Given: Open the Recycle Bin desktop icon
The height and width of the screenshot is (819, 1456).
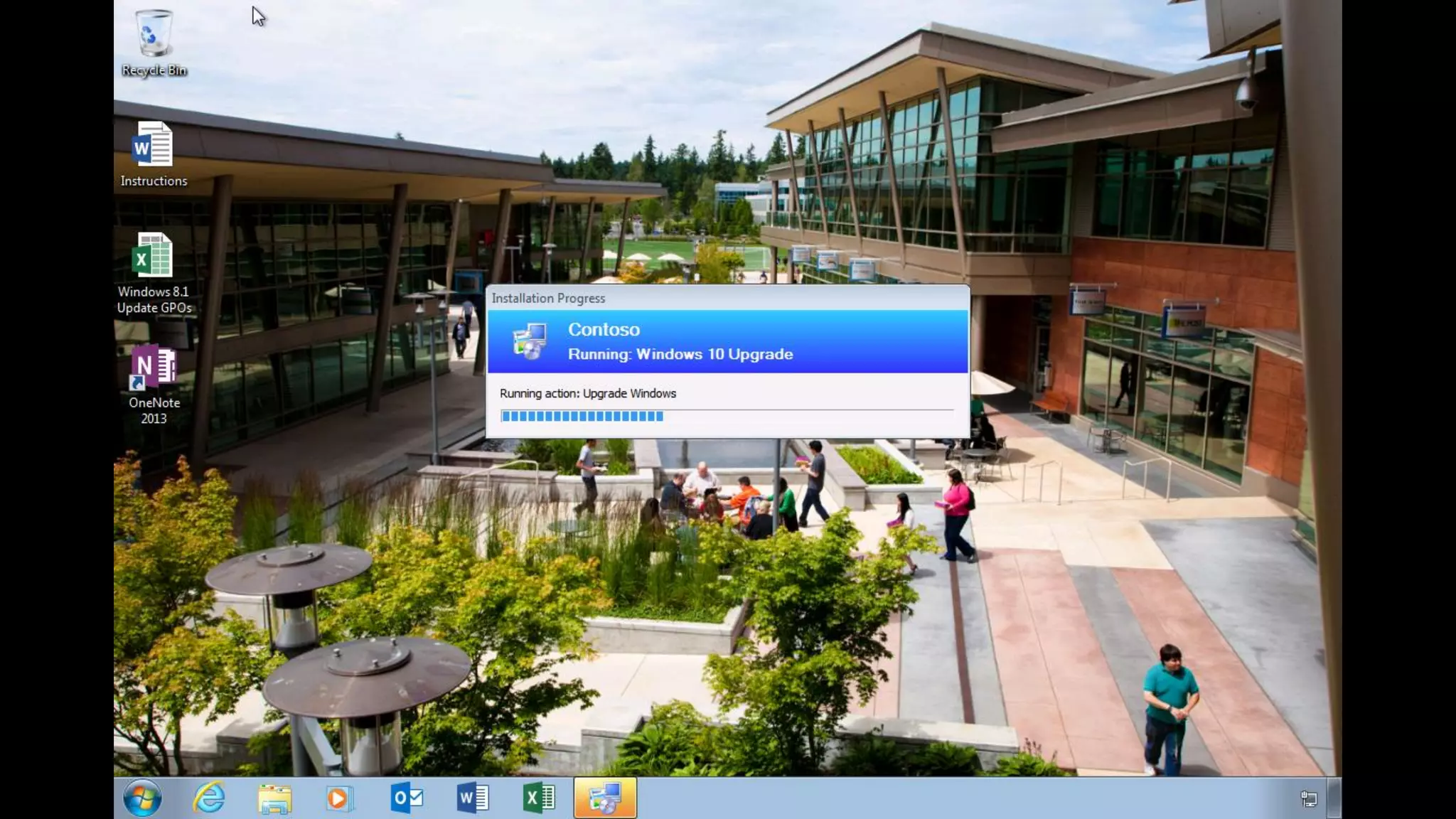Looking at the screenshot, I should pos(154,34).
